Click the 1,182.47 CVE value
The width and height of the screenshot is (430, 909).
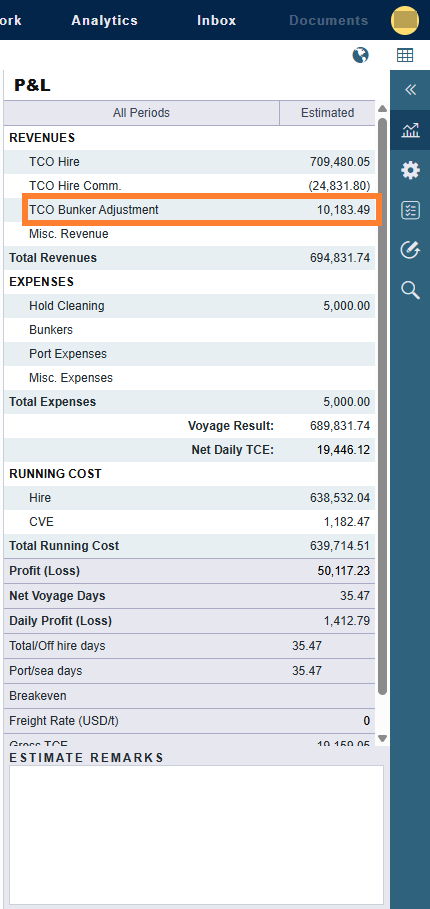click(x=347, y=522)
